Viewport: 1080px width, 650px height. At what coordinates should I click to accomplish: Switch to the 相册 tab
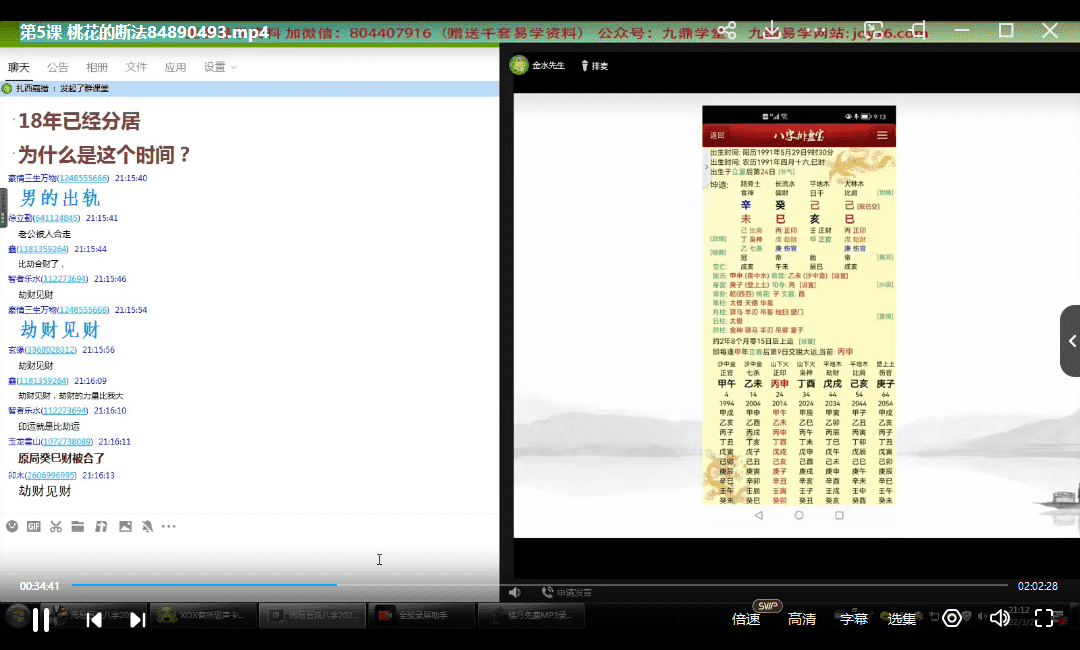coord(97,67)
